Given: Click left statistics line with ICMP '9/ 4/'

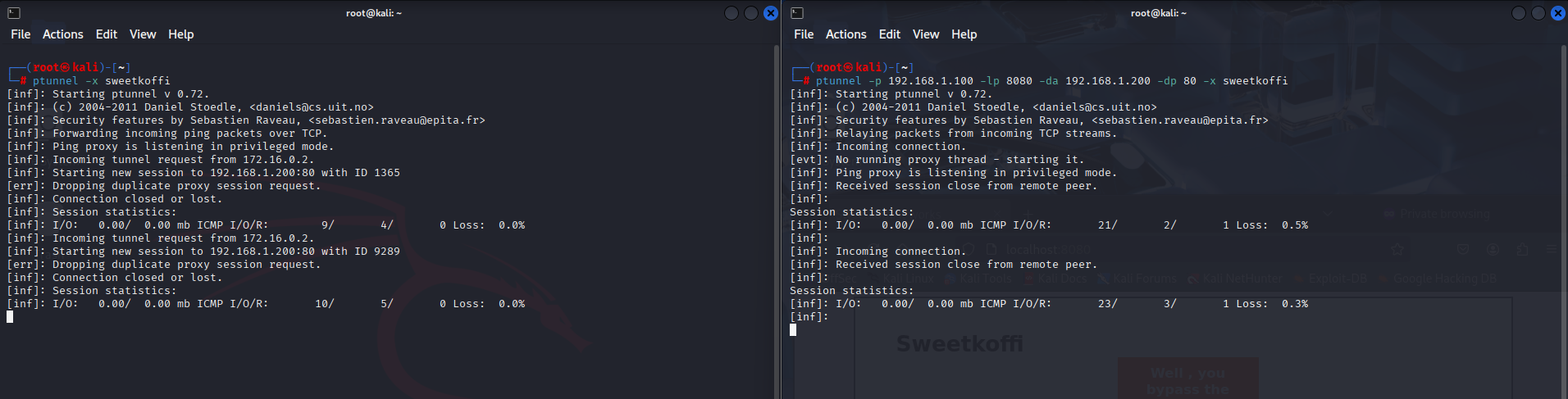Looking at the screenshot, I should pyautogui.click(x=266, y=225).
